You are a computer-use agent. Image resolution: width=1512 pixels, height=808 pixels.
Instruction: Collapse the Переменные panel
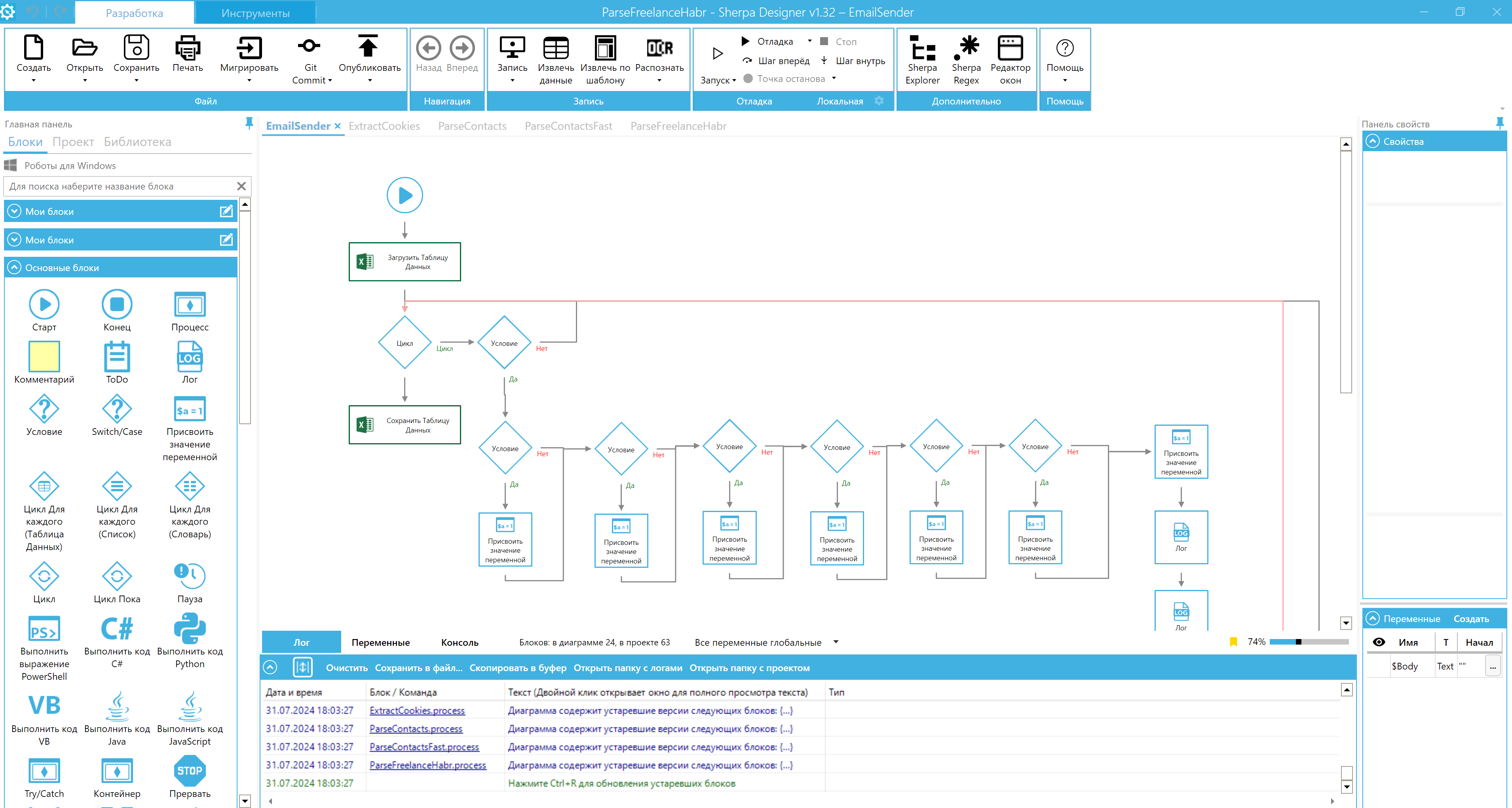pos(1372,619)
